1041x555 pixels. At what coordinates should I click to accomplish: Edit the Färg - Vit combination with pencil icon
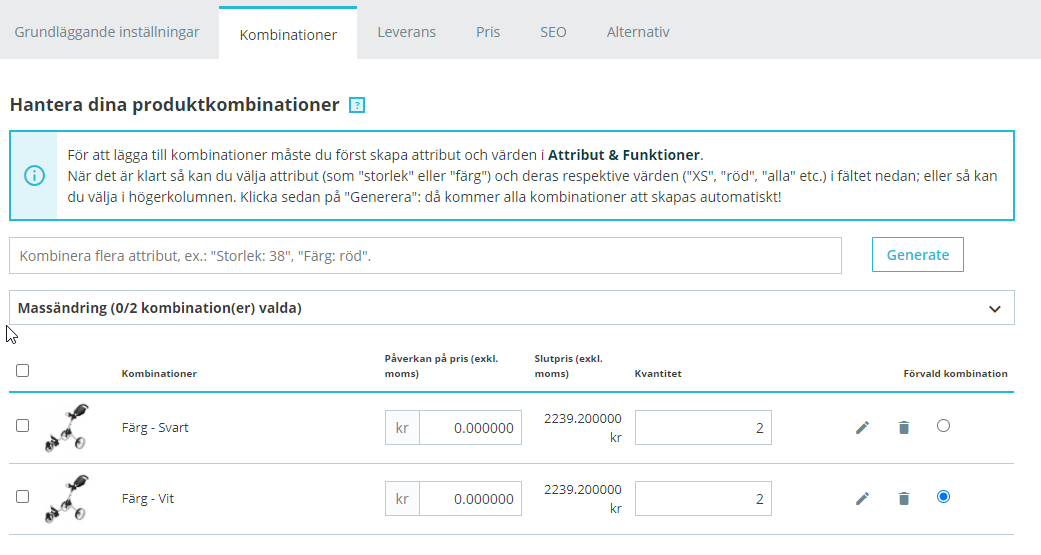click(x=862, y=499)
